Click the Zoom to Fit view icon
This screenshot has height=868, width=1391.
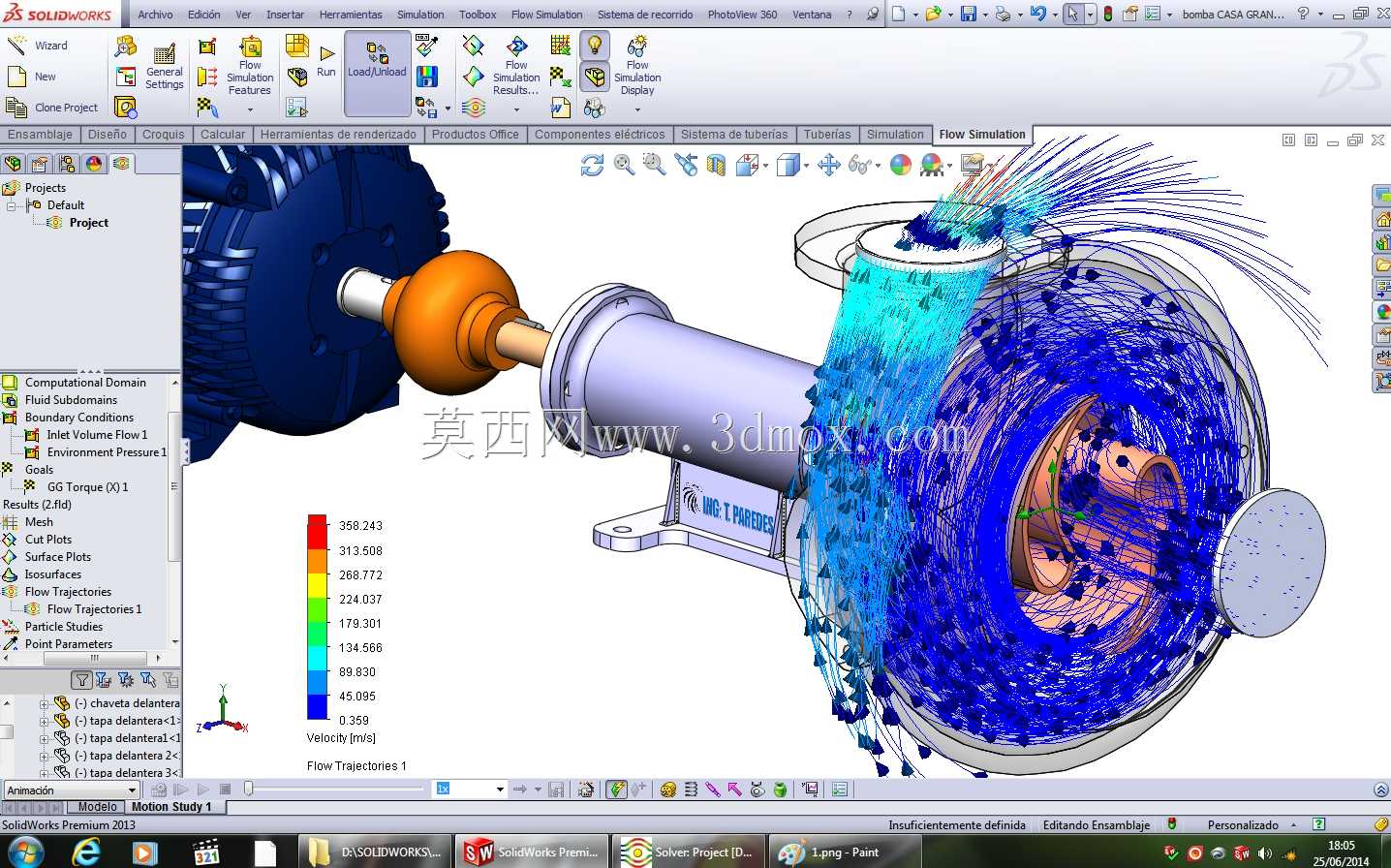624,166
